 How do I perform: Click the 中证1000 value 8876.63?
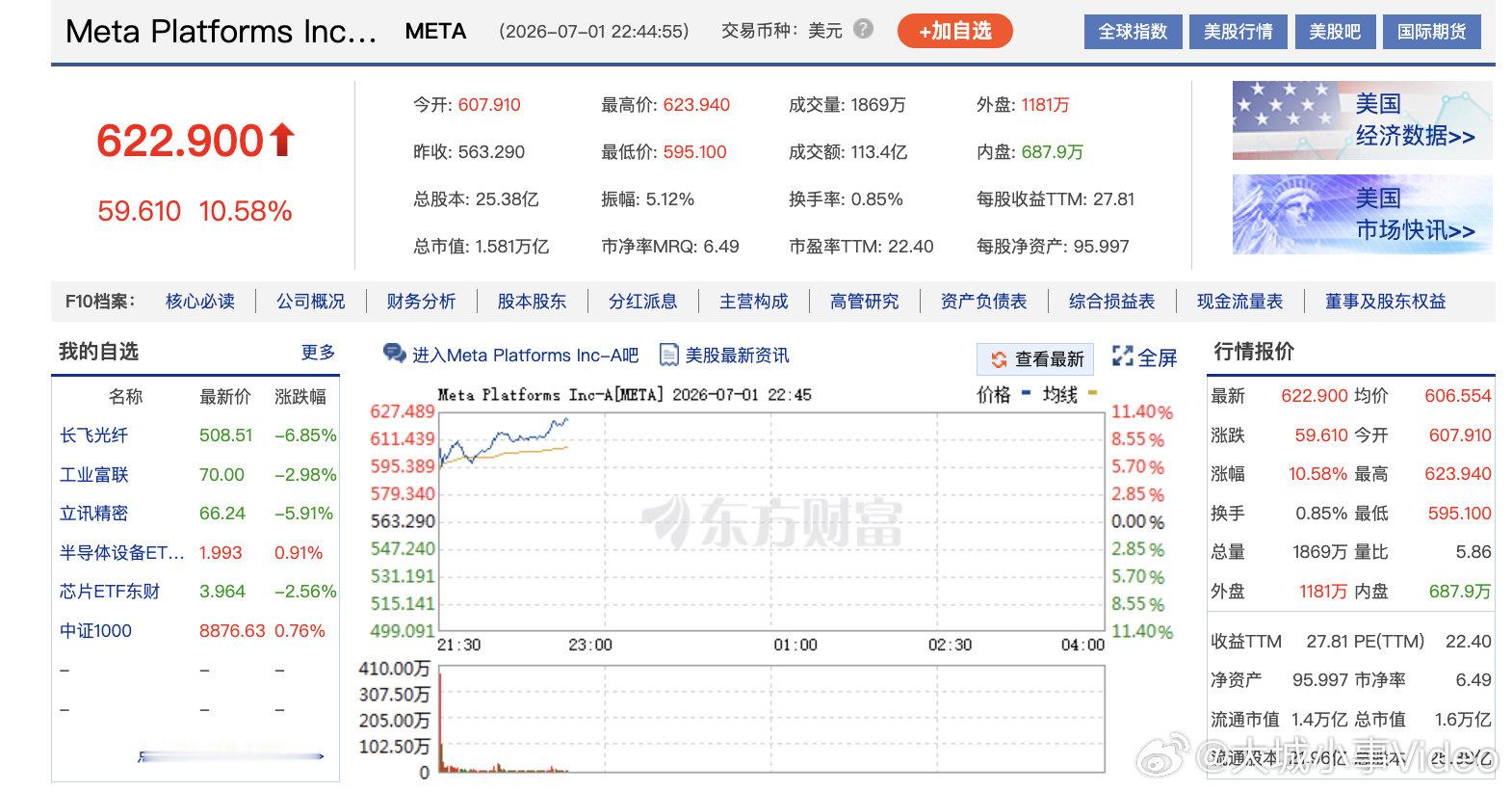[232, 631]
